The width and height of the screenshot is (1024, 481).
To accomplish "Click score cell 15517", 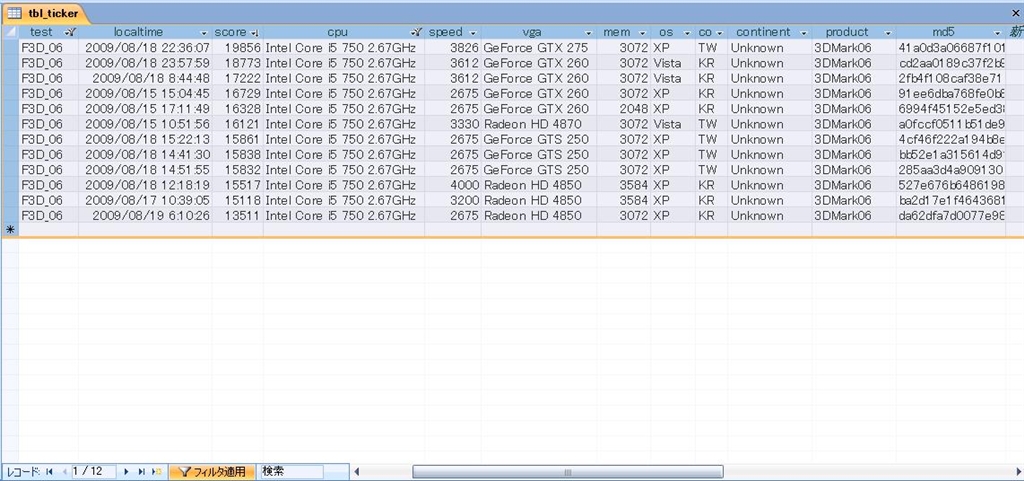I will [x=238, y=185].
